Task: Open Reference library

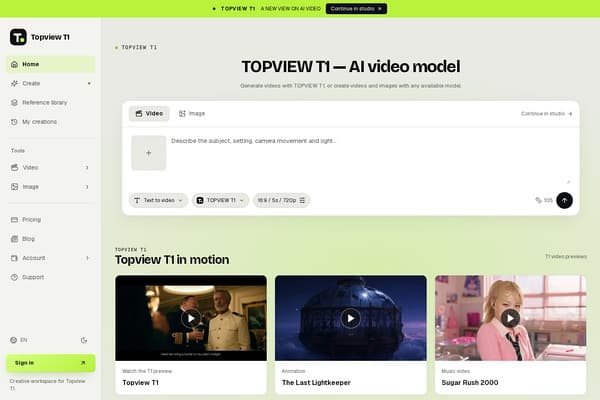Action: 51,103
